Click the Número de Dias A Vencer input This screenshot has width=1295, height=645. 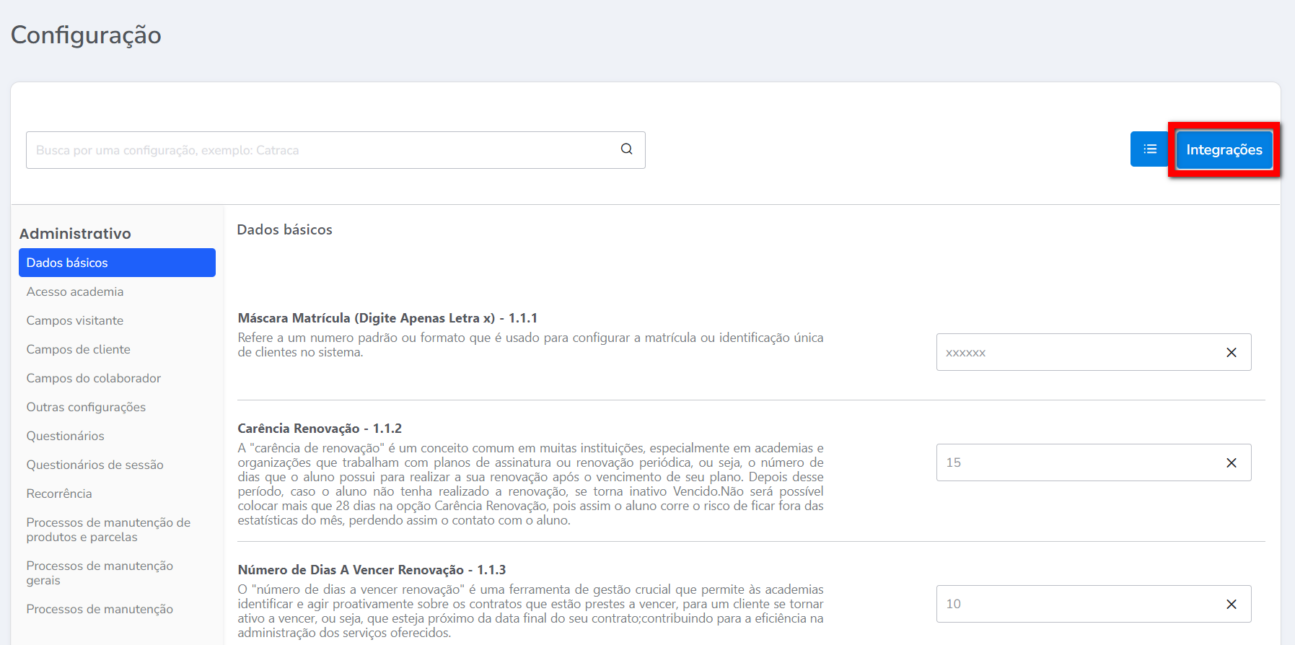1075,604
